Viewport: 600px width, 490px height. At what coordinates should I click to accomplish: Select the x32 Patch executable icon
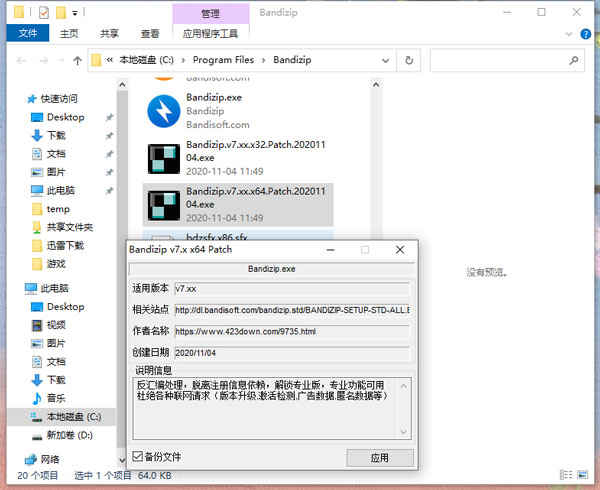(164, 158)
